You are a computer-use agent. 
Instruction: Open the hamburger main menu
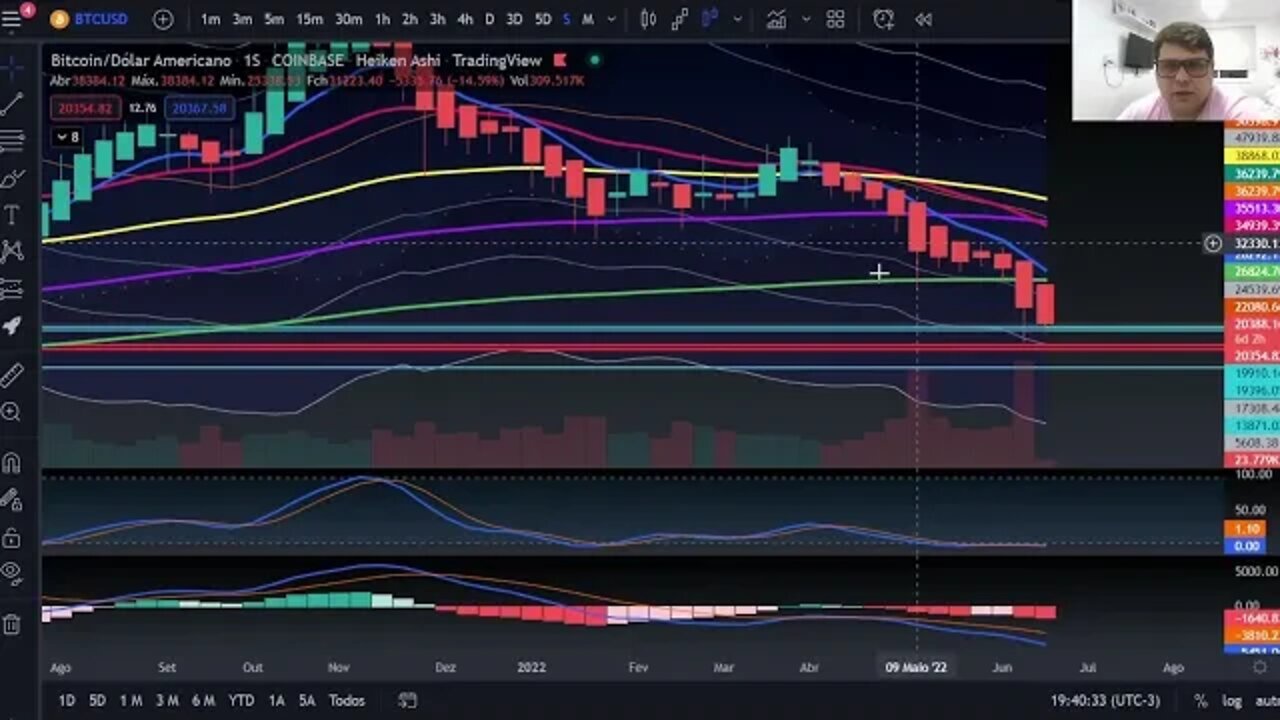point(12,19)
